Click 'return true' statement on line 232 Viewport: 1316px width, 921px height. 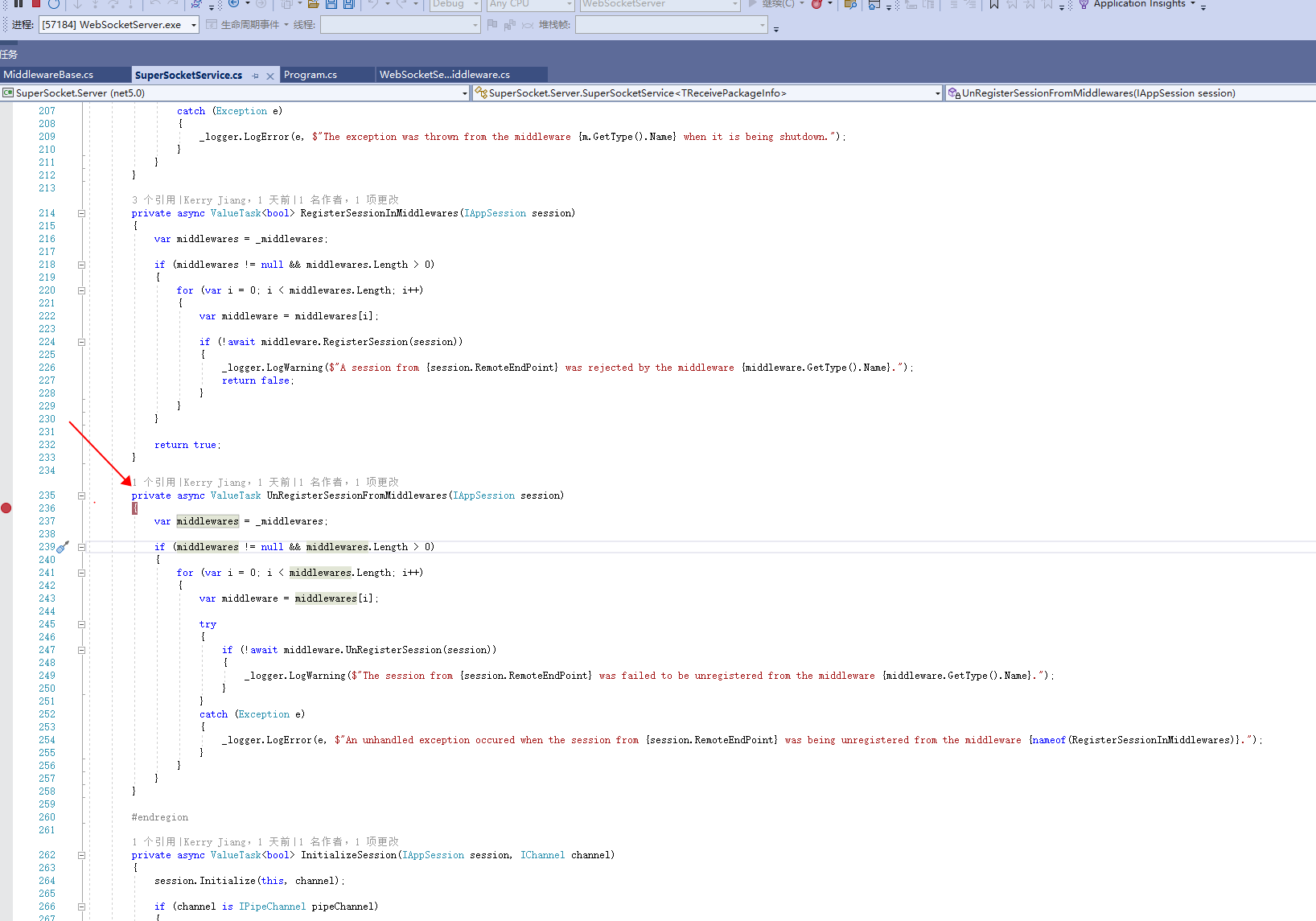tap(187, 445)
